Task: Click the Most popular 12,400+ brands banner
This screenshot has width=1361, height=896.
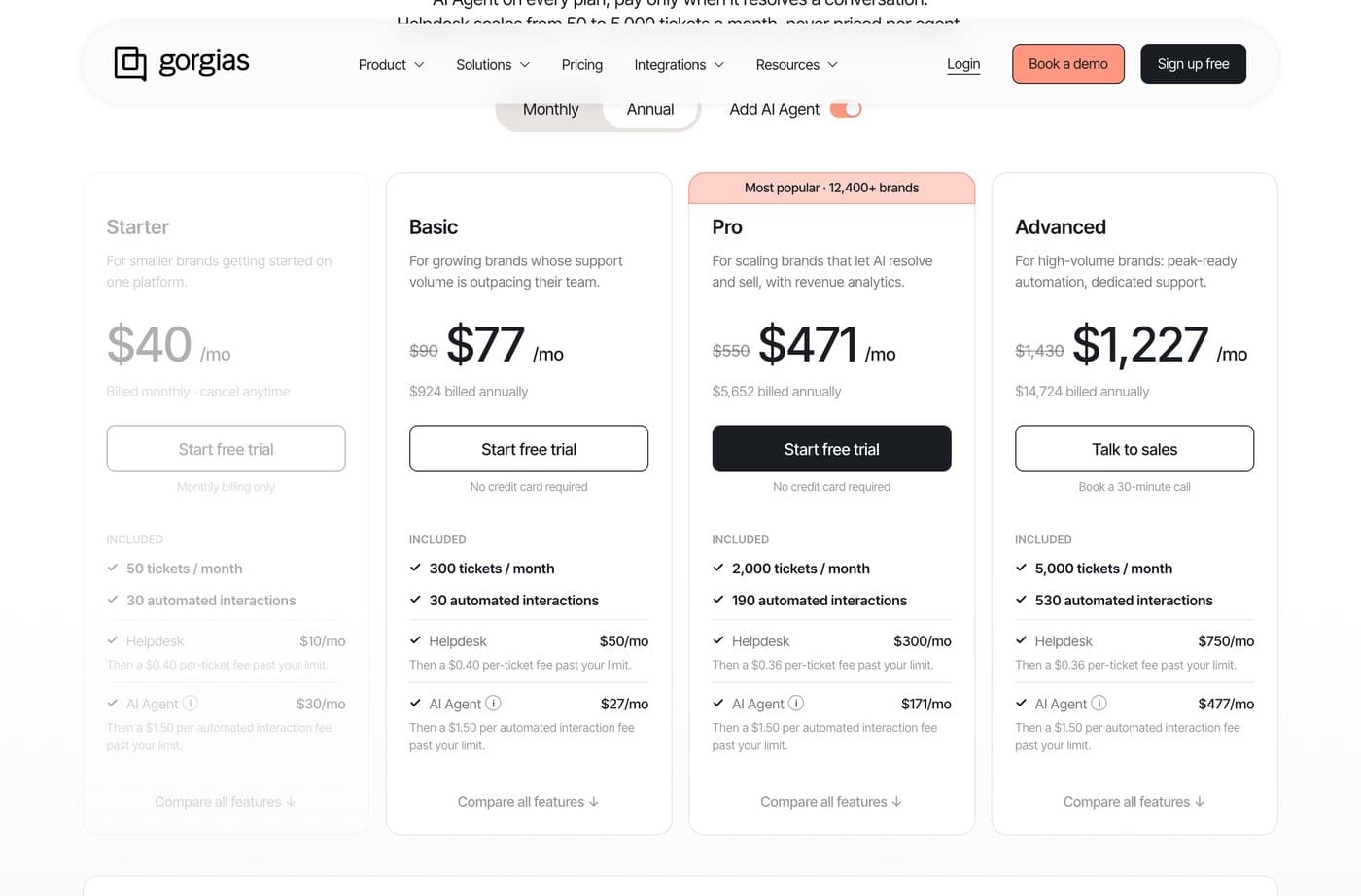Action: click(x=831, y=188)
